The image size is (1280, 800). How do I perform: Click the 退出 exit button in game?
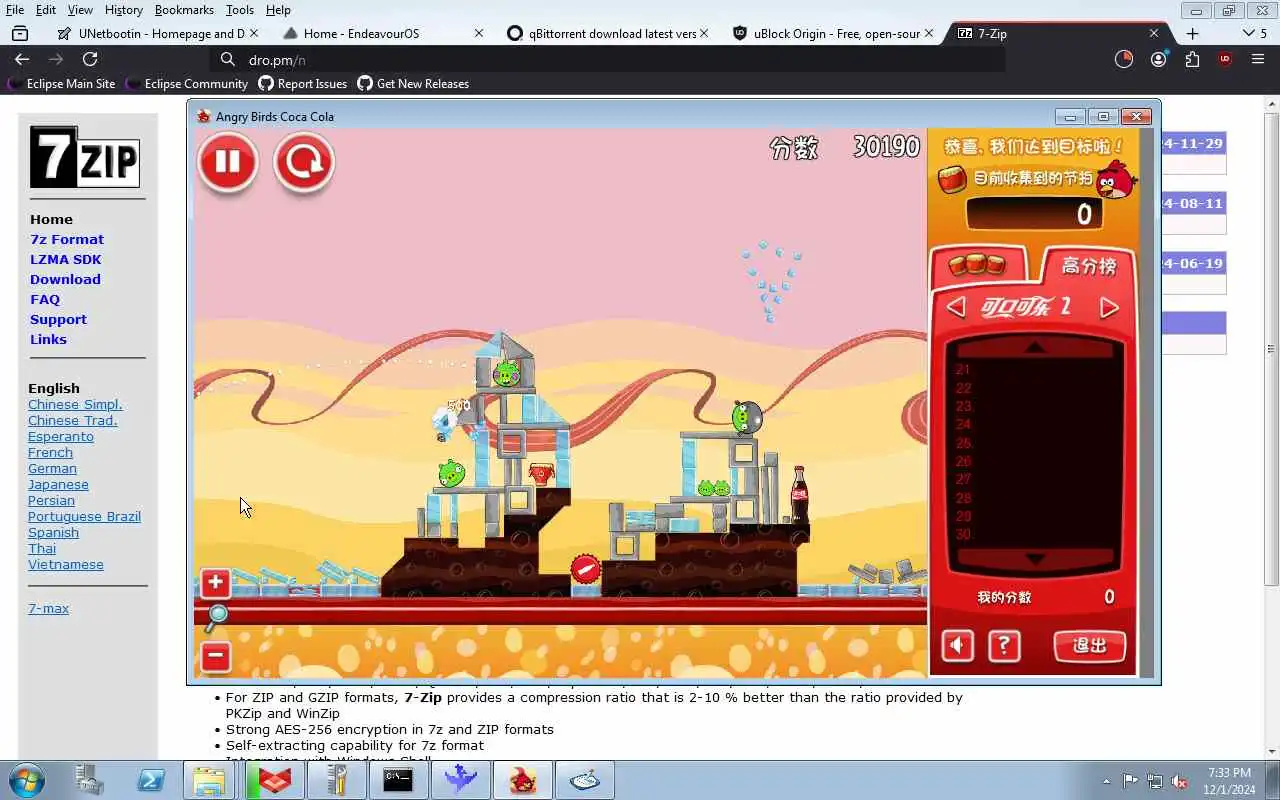[x=1089, y=645]
